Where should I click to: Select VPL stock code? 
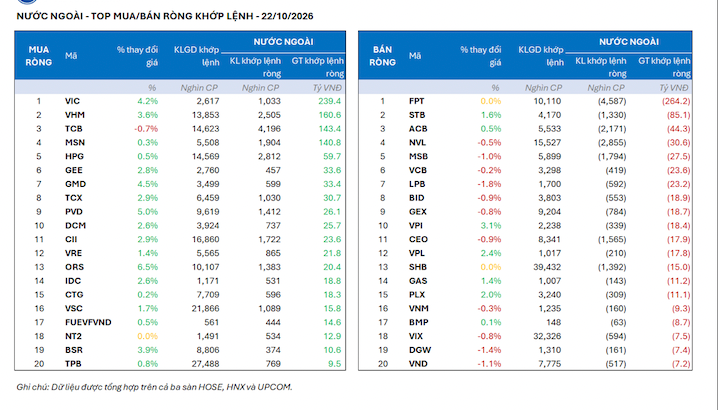coord(417,253)
